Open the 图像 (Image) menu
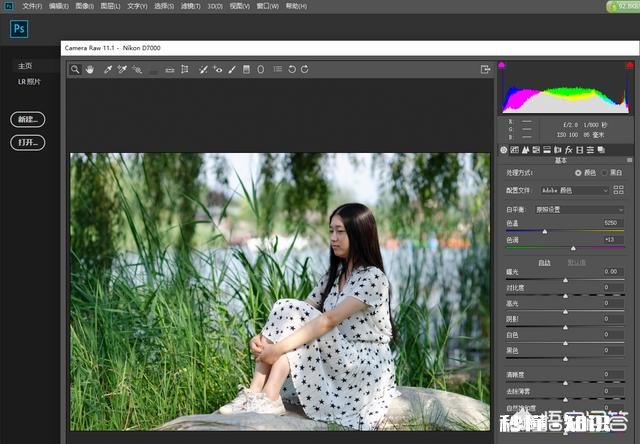640x444 pixels. [x=84, y=6]
